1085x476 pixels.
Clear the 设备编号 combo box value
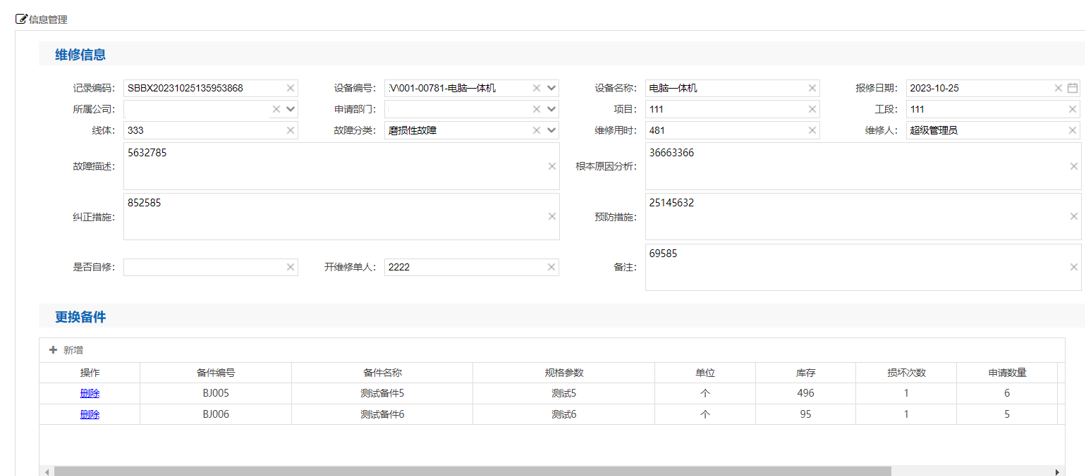[x=536, y=88]
